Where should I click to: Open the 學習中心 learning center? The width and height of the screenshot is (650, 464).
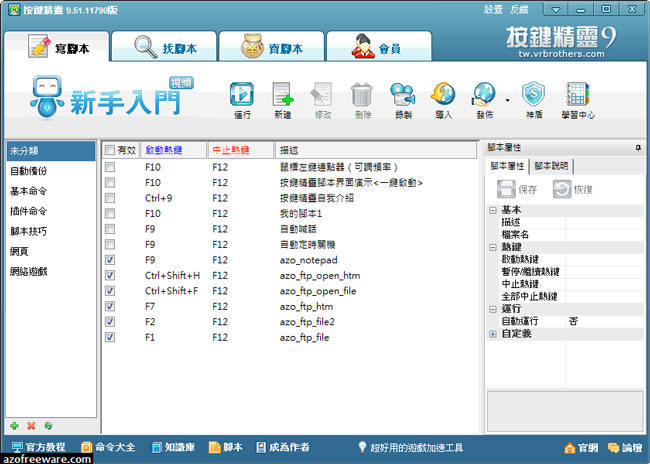pyautogui.click(x=578, y=98)
